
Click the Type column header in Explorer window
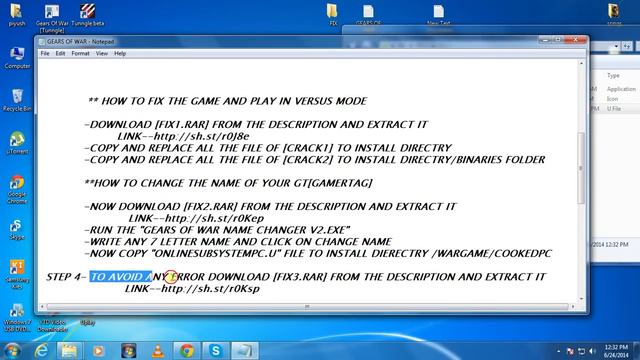click(x=613, y=76)
